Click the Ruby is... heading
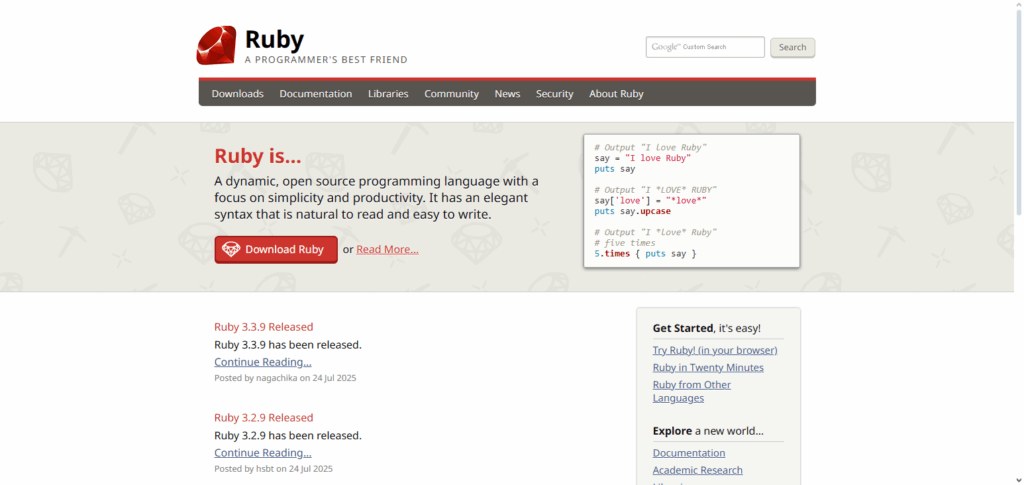The image size is (1024, 485). tap(257, 156)
